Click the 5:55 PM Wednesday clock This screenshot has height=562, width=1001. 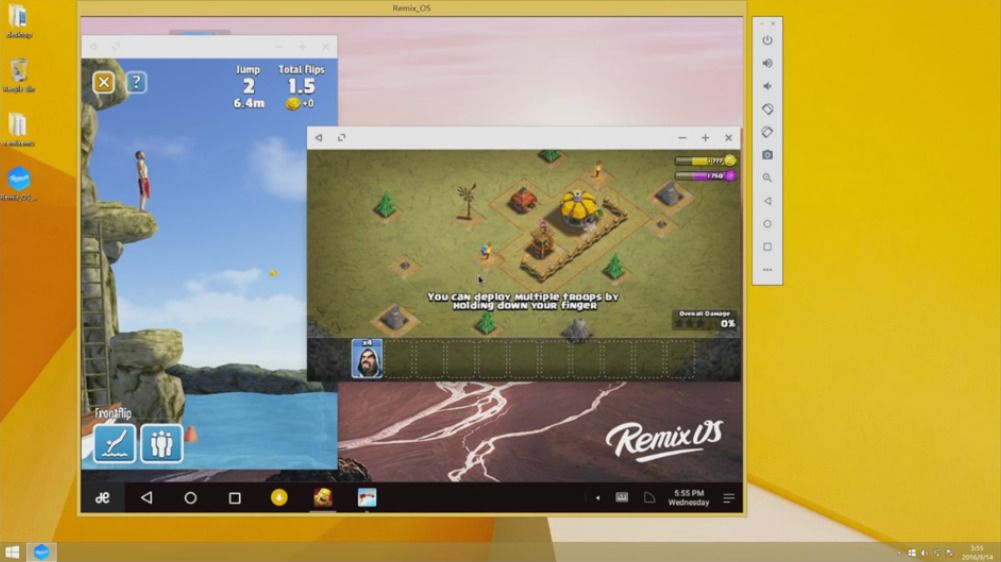(x=689, y=497)
